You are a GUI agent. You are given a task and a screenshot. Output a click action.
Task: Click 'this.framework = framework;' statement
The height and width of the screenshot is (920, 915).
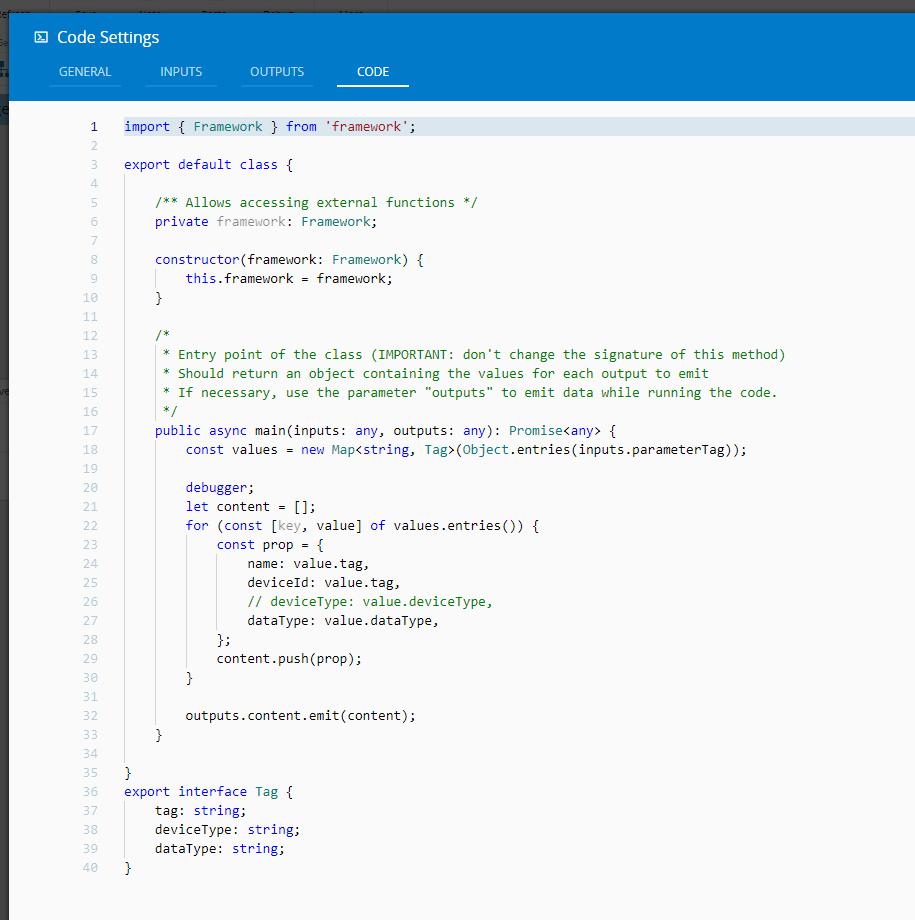289,279
